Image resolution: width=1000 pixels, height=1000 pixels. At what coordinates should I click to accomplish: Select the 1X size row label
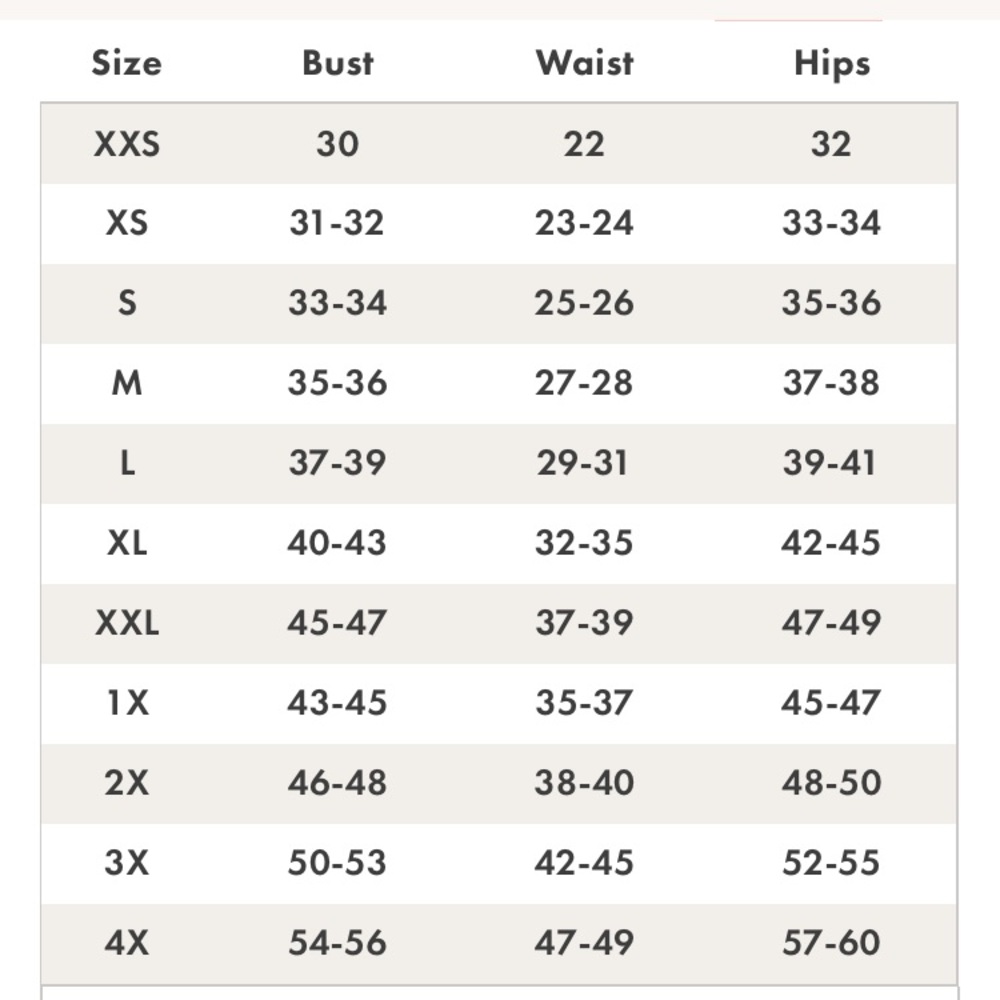pos(128,703)
